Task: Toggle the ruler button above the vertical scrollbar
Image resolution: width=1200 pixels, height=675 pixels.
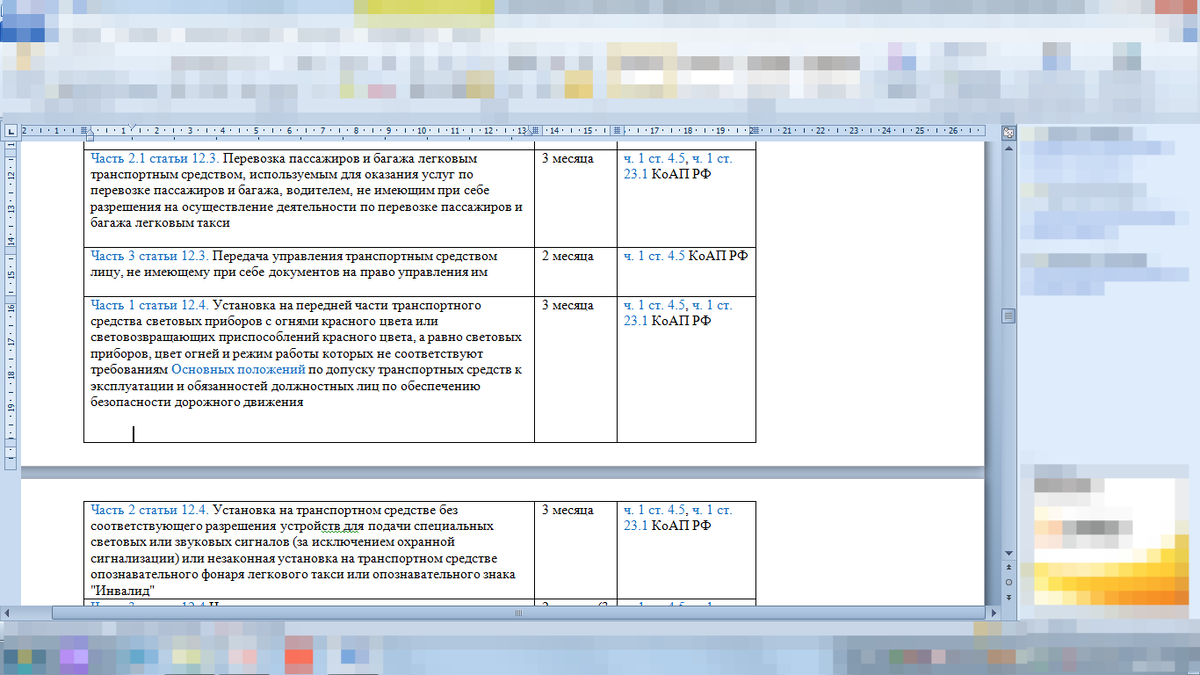Action: (x=1008, y=131)
